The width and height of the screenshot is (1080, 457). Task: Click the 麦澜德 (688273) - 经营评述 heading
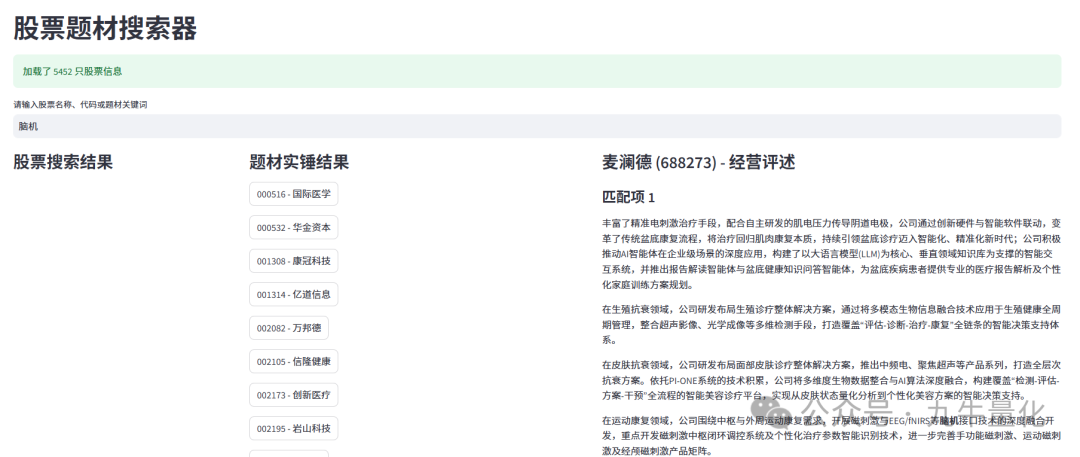tap(698, 162)
